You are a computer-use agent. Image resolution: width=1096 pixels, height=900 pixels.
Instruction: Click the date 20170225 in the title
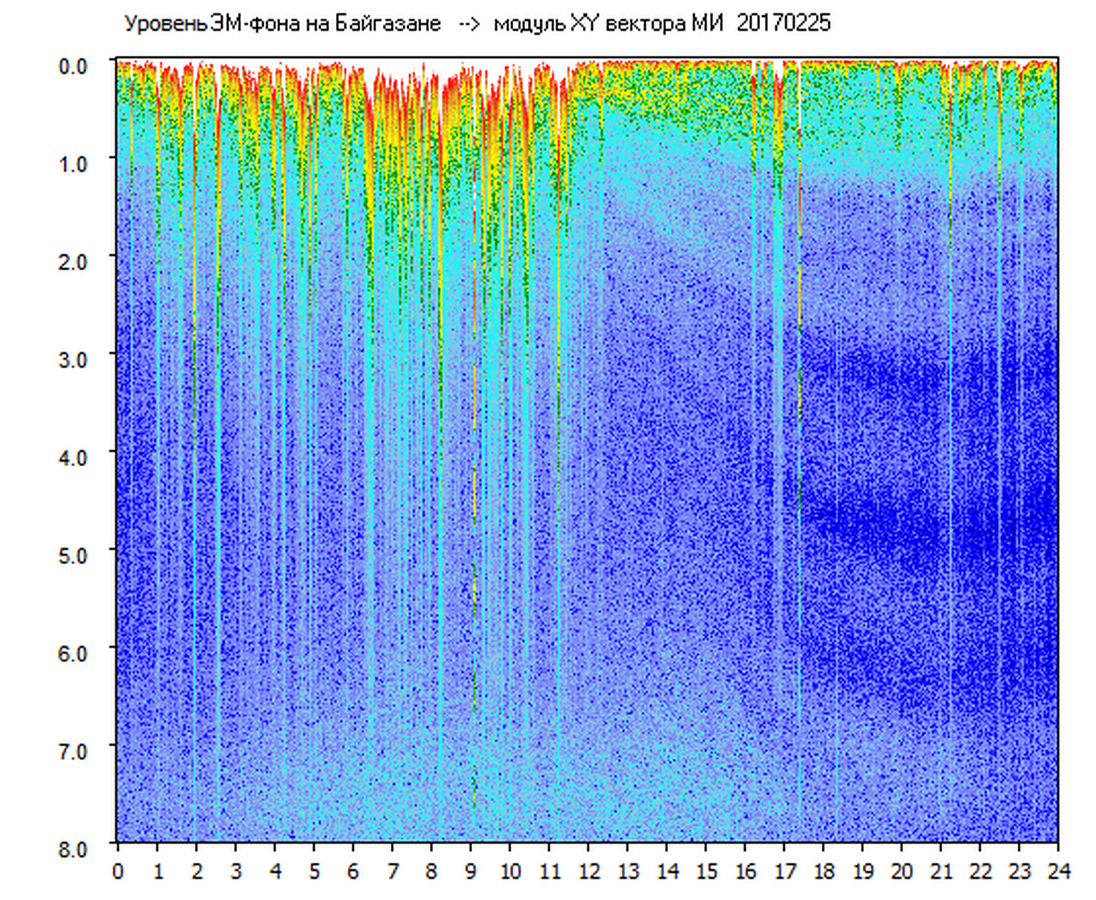tap(783, 24)
